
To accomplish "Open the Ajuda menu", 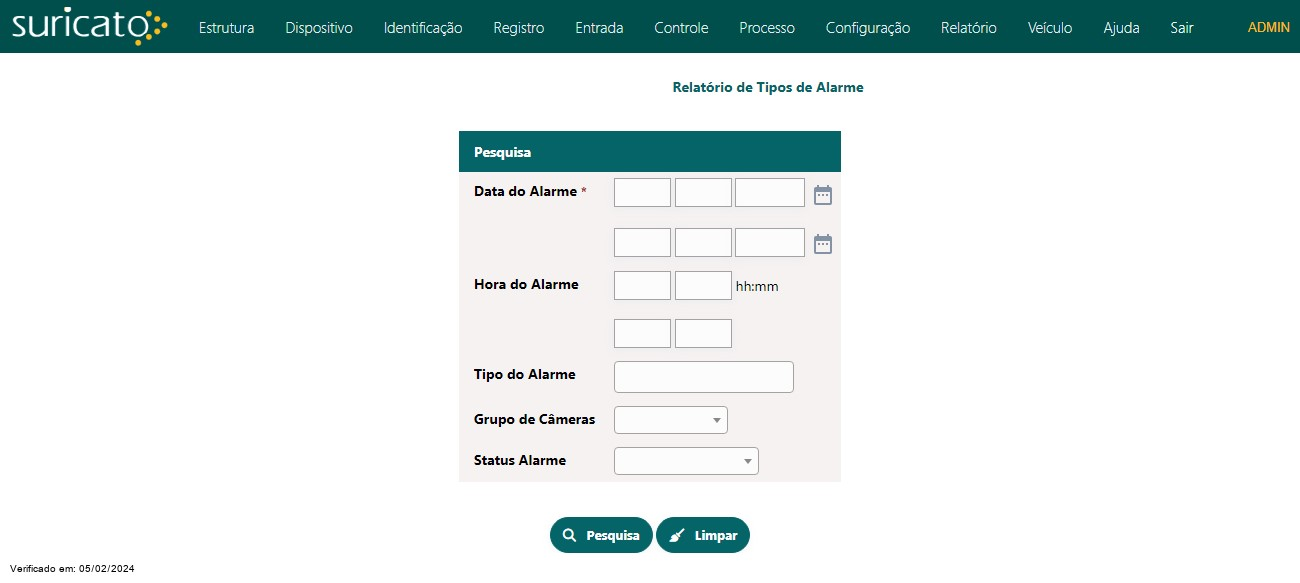I will [1121, 28].
